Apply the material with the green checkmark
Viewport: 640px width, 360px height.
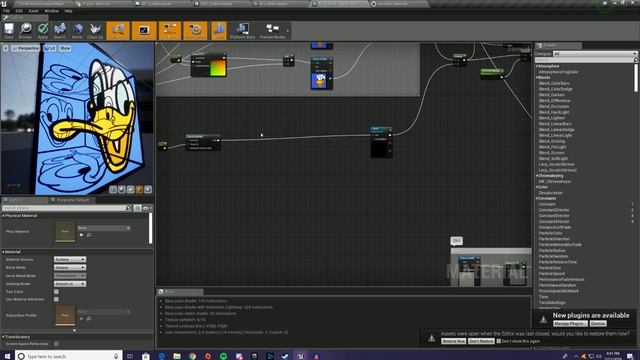pyautogui.click(x=42, y=31)
